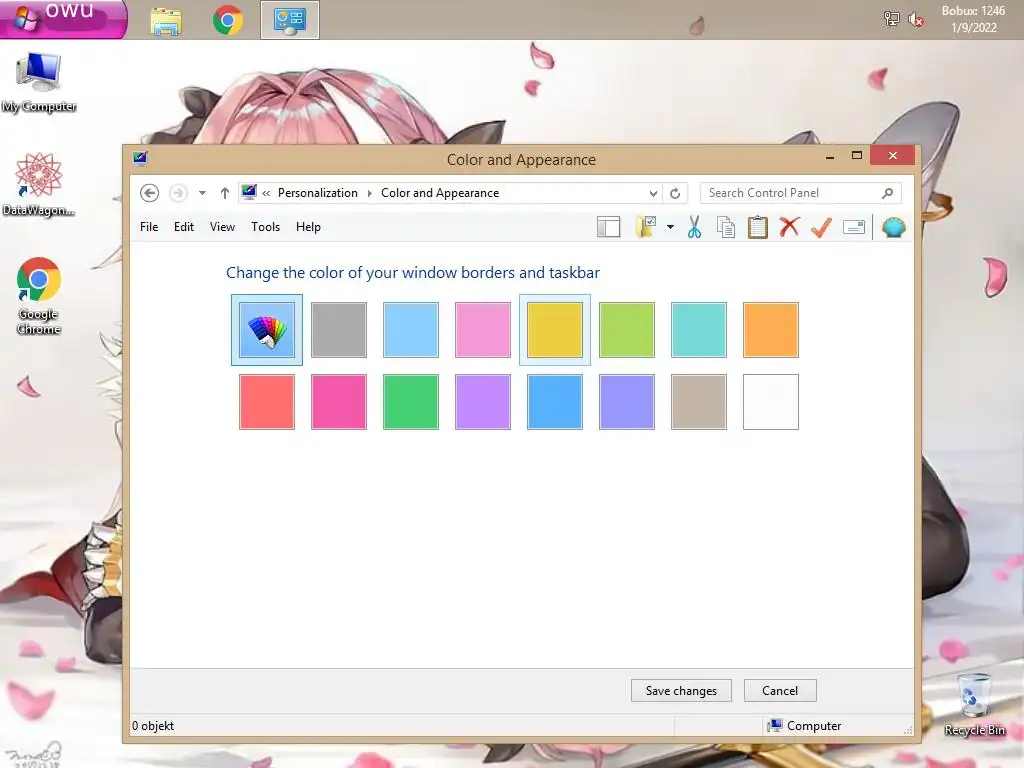Select the taupe color swatch
The width and height of the screenshot is (1024, 768).
click(x=699, y=402)
